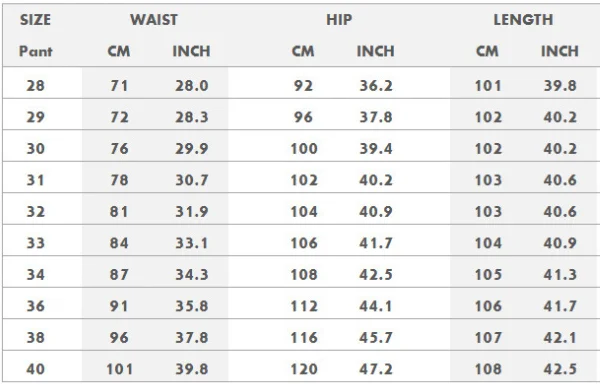Select hip inch value 44.1
This screenshot has height=385, width=600.
point(376,306)
